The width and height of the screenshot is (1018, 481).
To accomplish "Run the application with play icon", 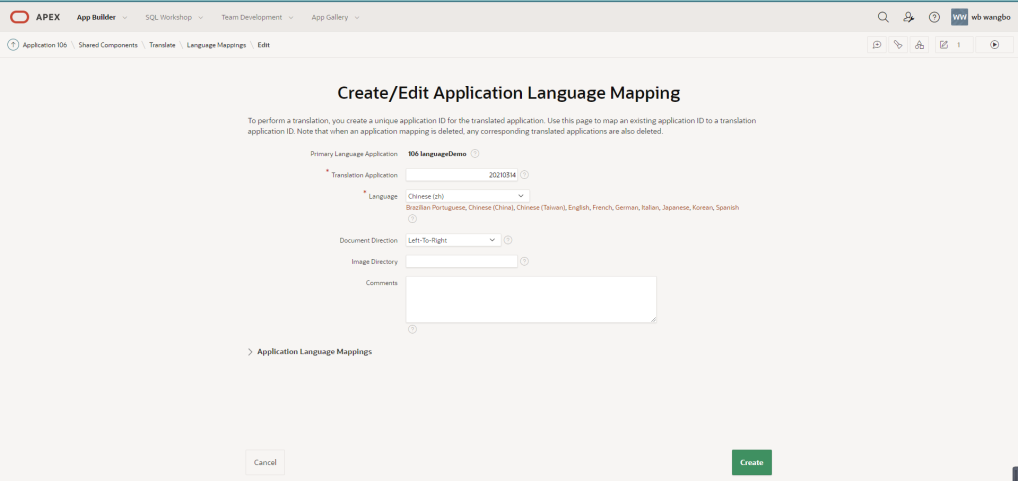I will [x=994, y=45].
